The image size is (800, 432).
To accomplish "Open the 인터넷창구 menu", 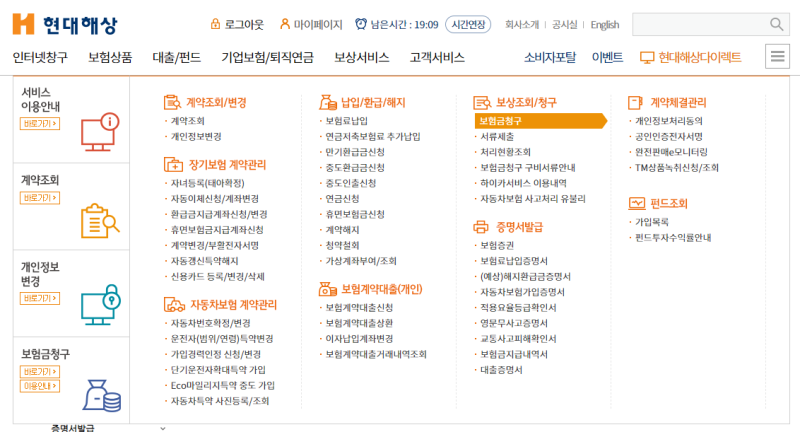I will click(x=40, y=57).
